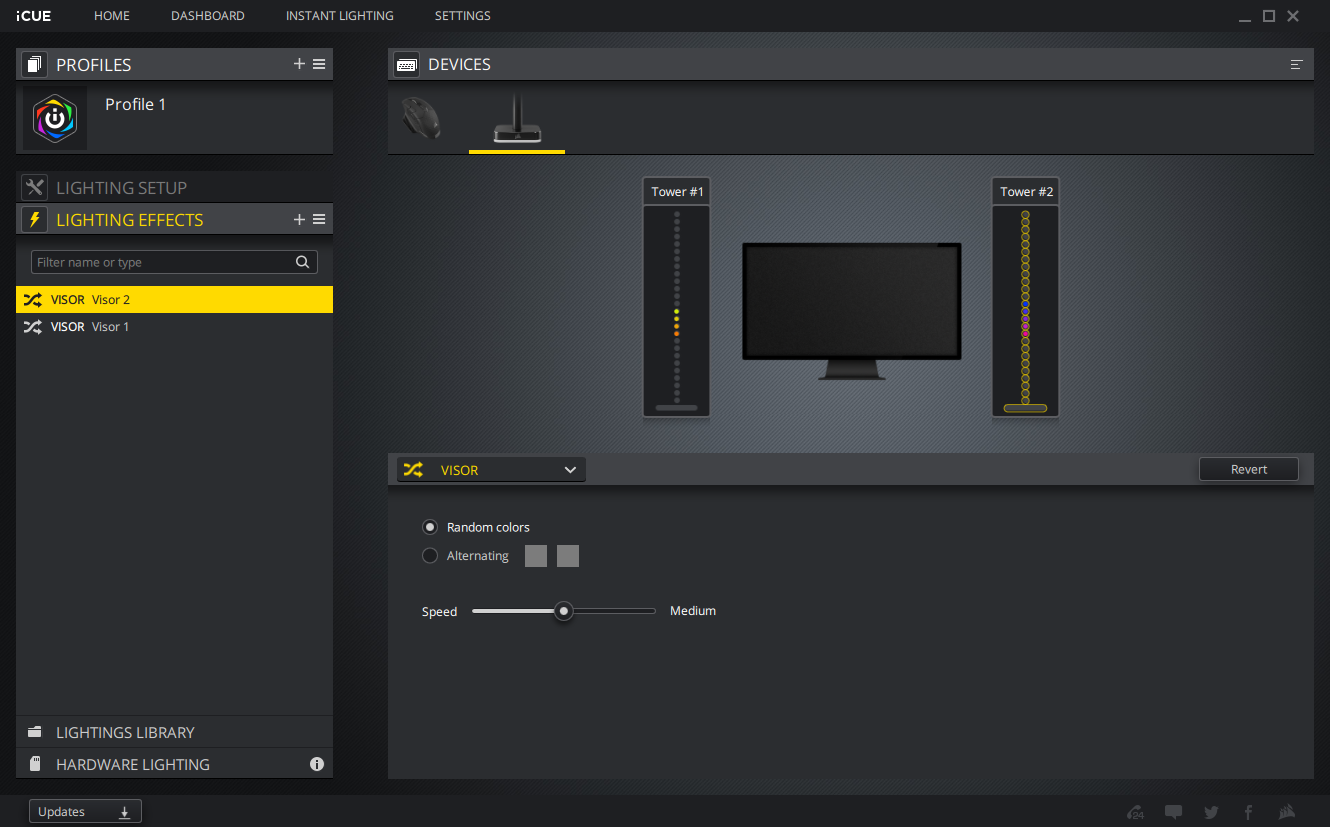Viewport: 1330px width, 827px height.
Task: Click the Speed slider handle
Action: pos(564,611)
